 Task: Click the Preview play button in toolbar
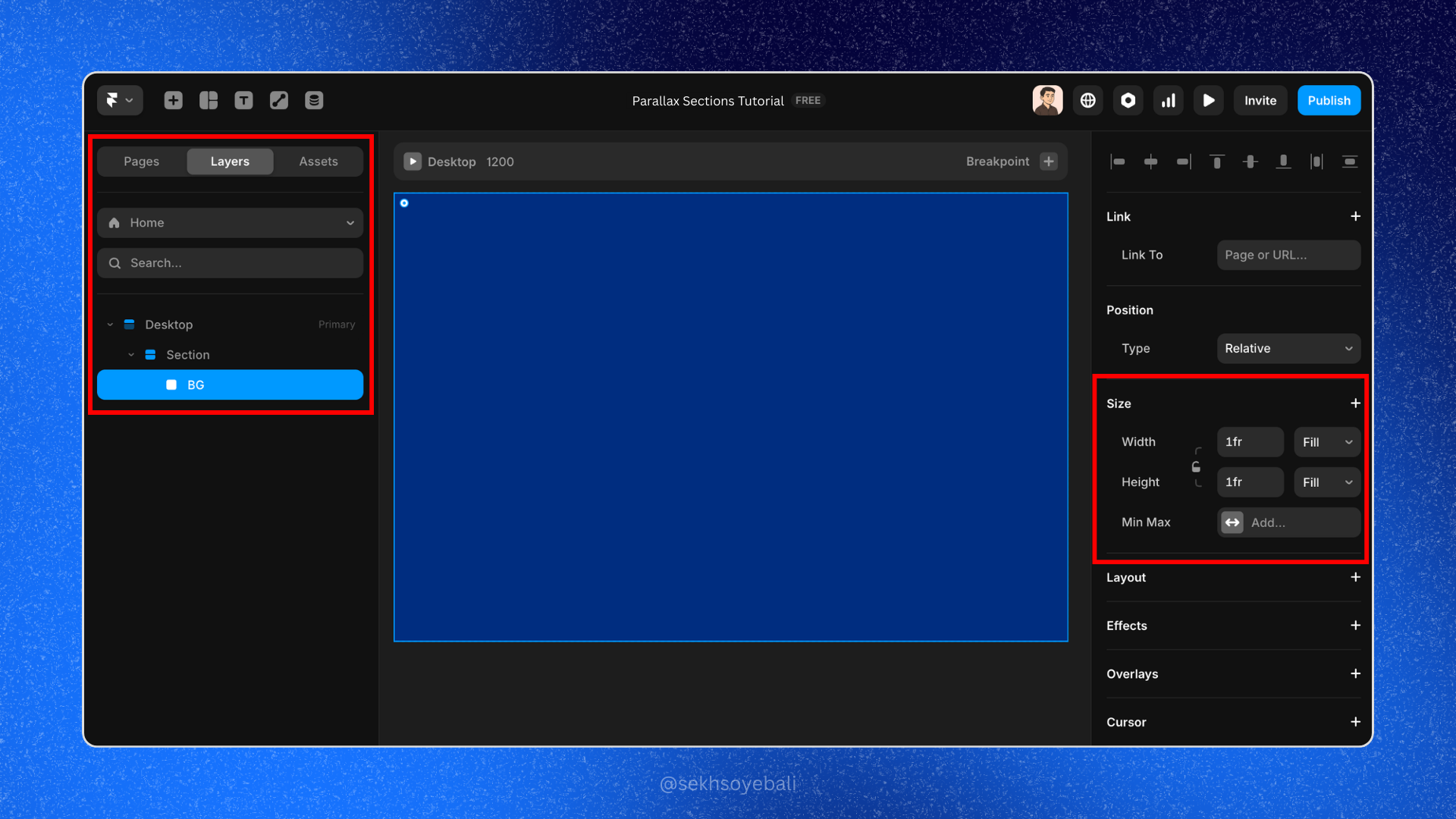(1209, 100)
